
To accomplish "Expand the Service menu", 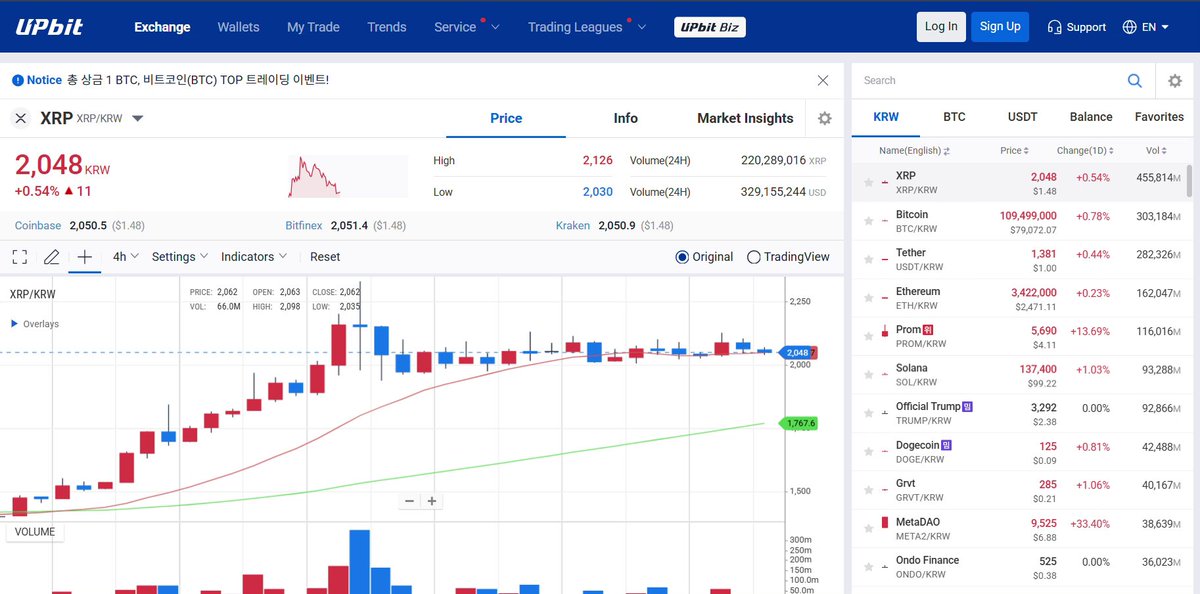I will coord(466,27).
